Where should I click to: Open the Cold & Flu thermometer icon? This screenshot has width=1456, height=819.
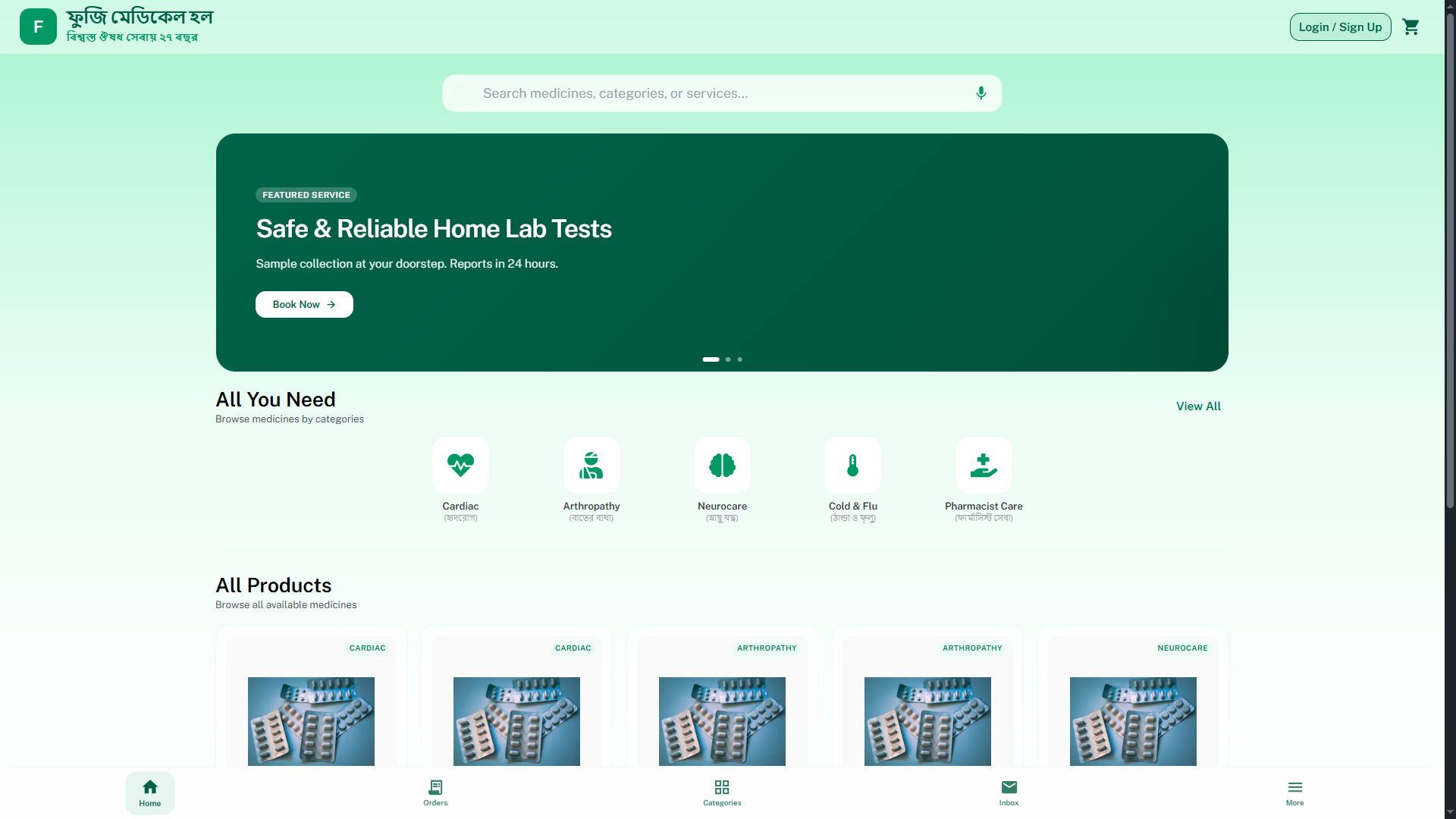pyautogui.click(x=852, y=465)
